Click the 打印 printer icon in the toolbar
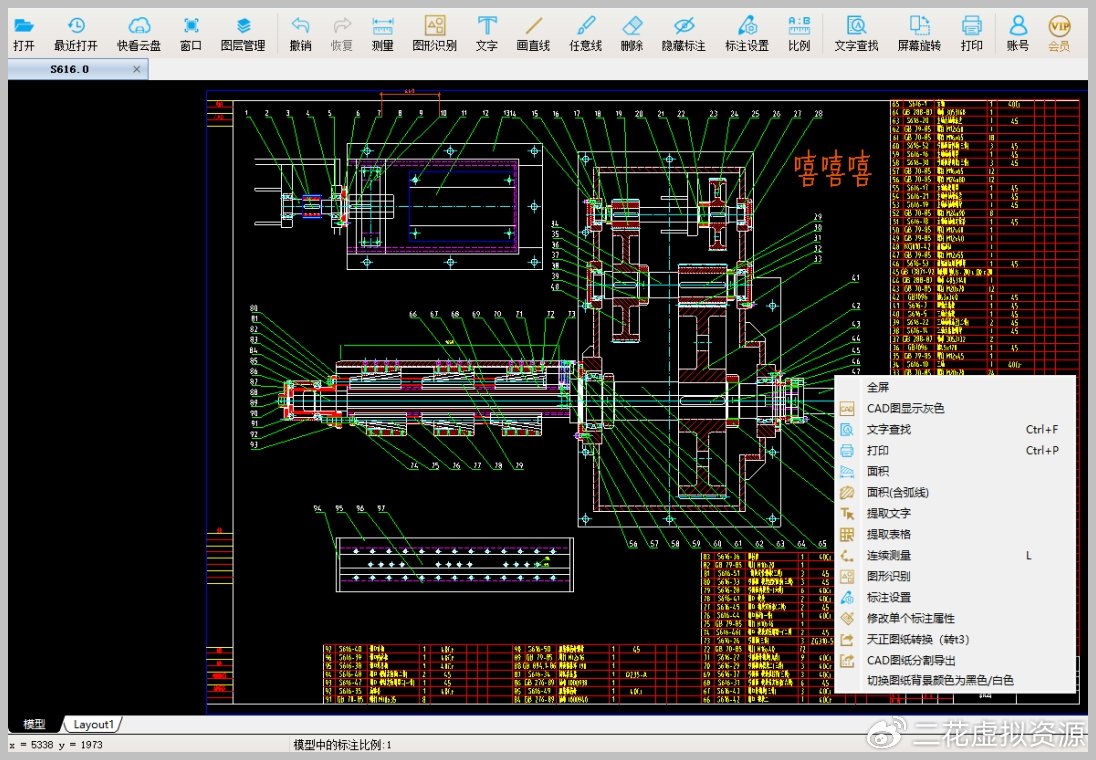The width and height of the screenshot is (1096, 760). (972, 34)
